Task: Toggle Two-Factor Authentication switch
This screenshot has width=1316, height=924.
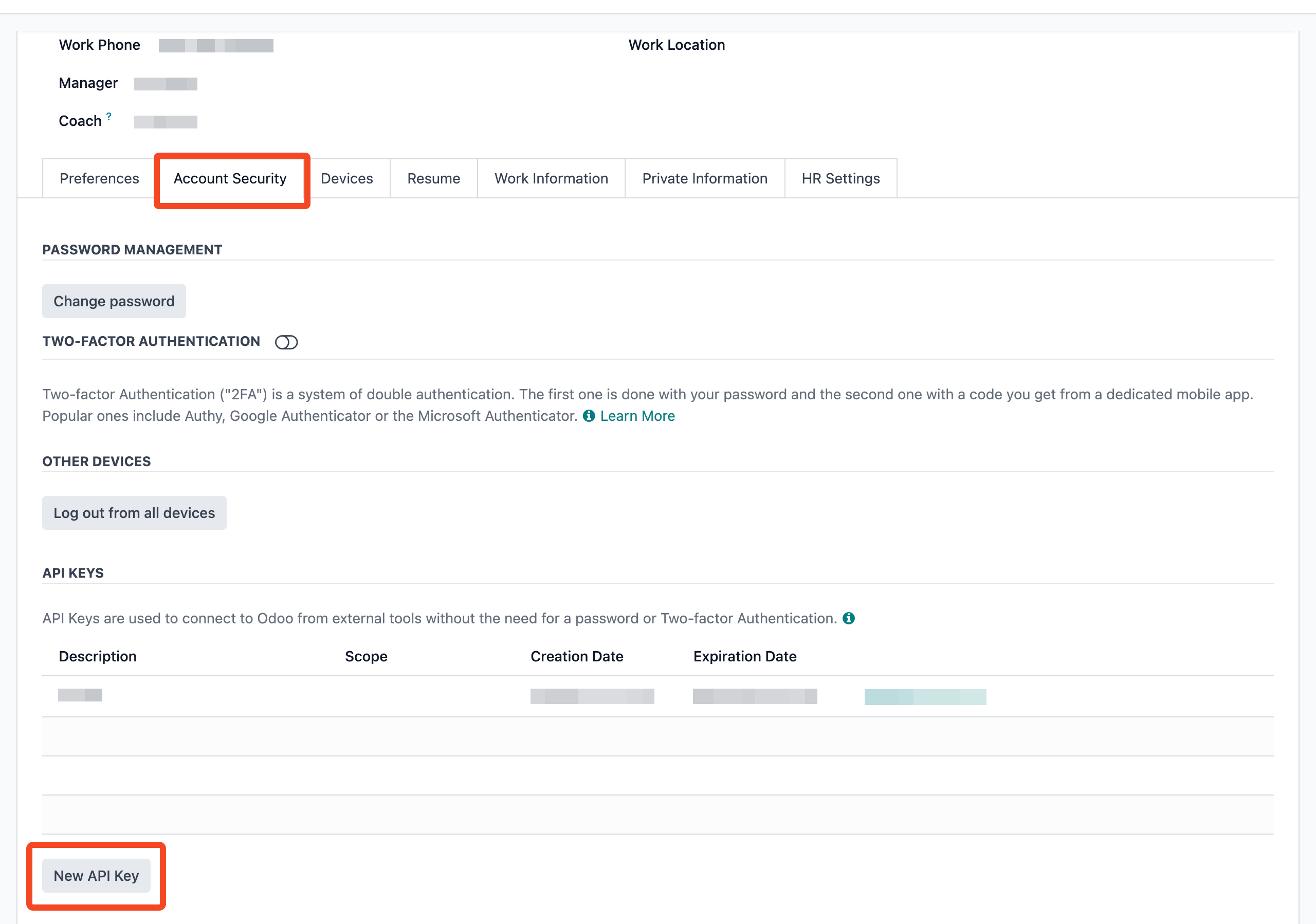Action: point(286,342)
